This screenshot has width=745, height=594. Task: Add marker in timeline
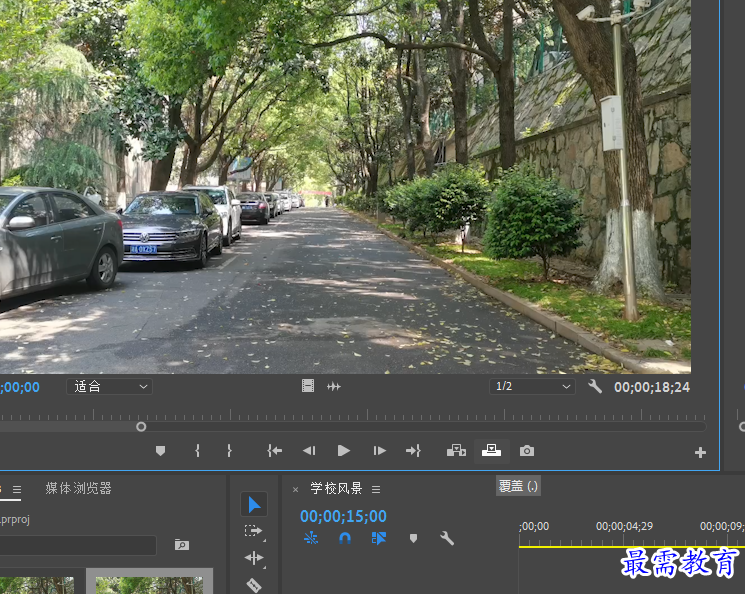pyautogui.click(x=413, y=538)
